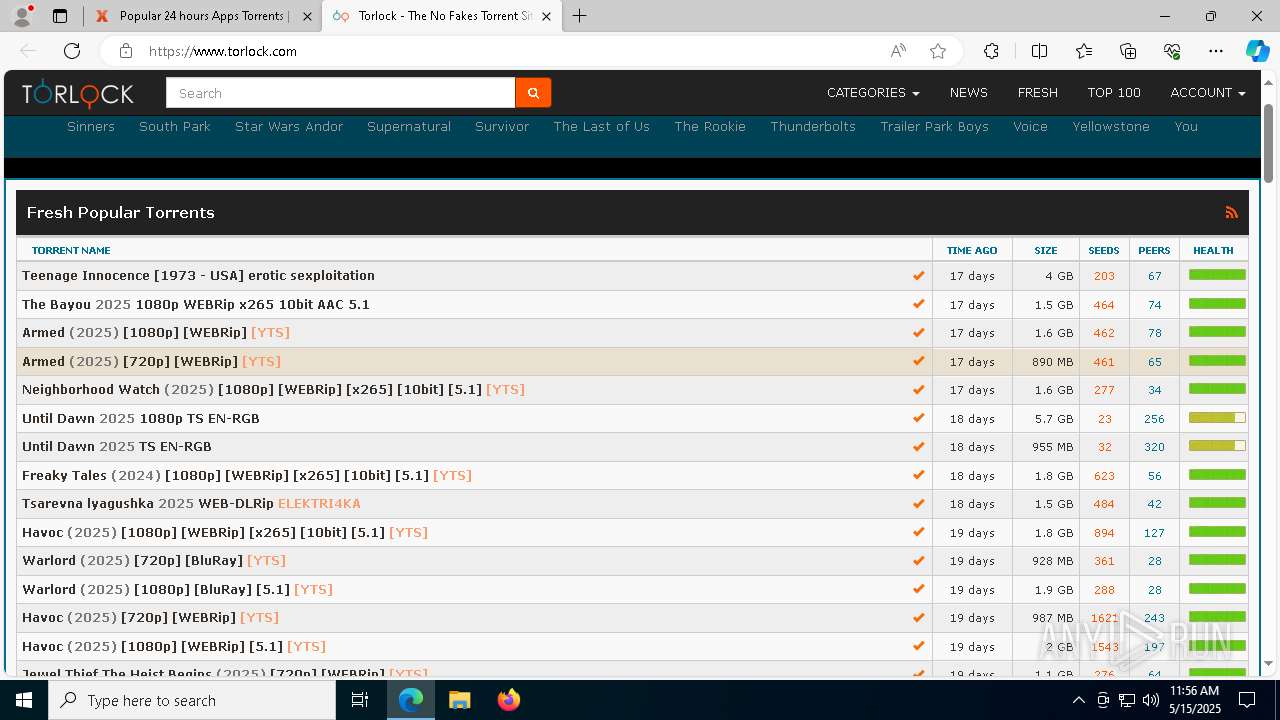Click the read aloud icon
Viewport: 1280px width, 720px height.
point(898,51)
